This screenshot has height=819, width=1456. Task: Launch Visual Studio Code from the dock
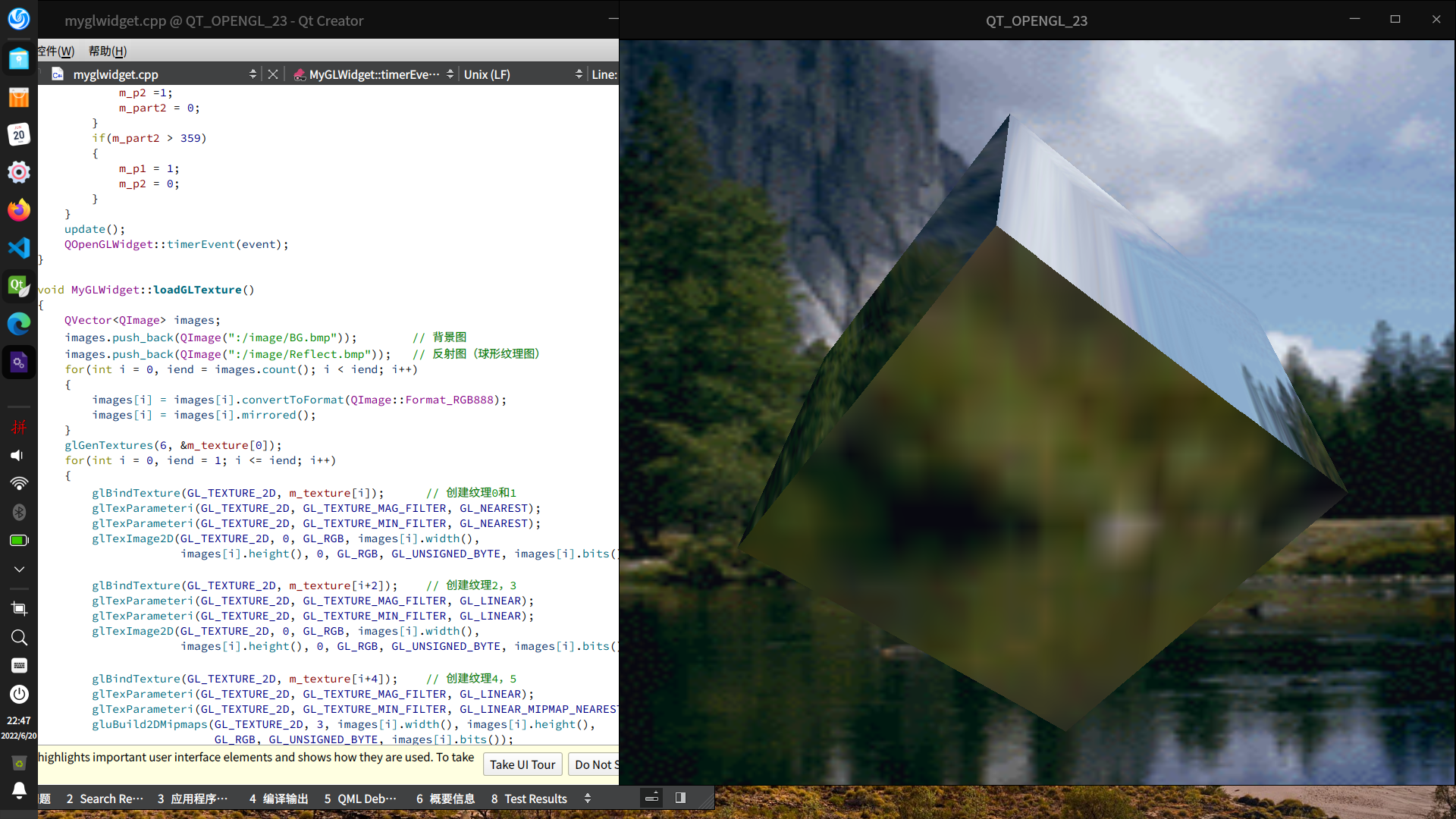tap(18, 248)
